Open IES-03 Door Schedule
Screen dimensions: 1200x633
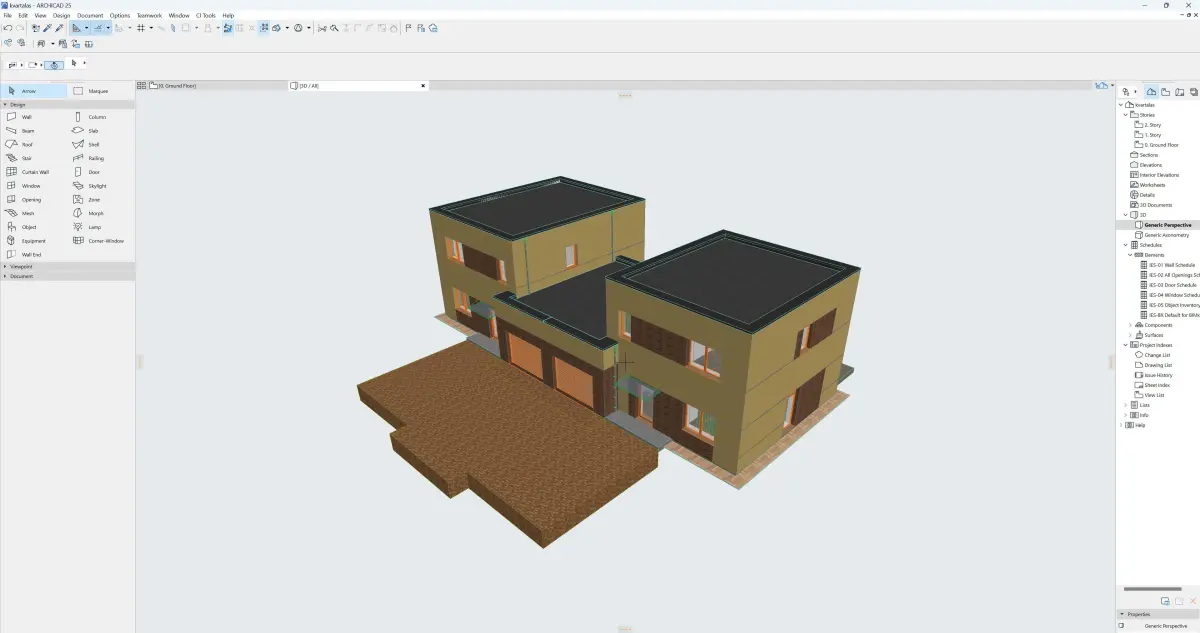[x=1169, y=285]
